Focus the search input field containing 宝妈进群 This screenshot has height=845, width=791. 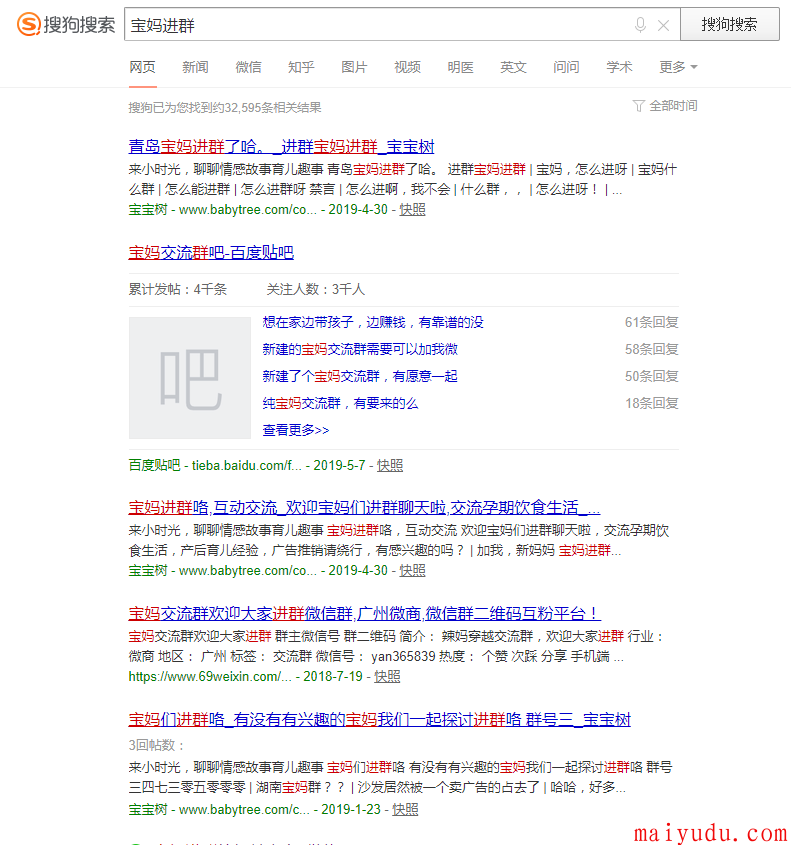click(x=377, y=25)
